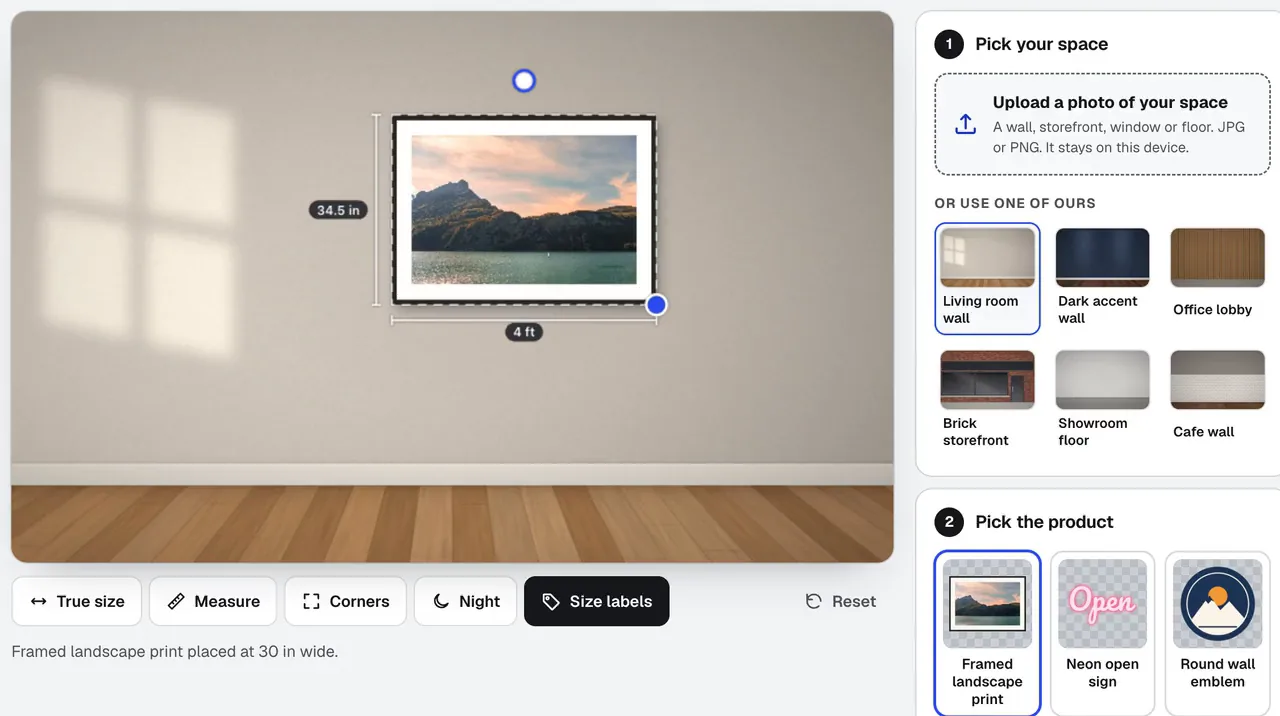This screenshot has width=1280, height=716.
Task: Click the True size arrows icon
Action: (x=39, y=601)
